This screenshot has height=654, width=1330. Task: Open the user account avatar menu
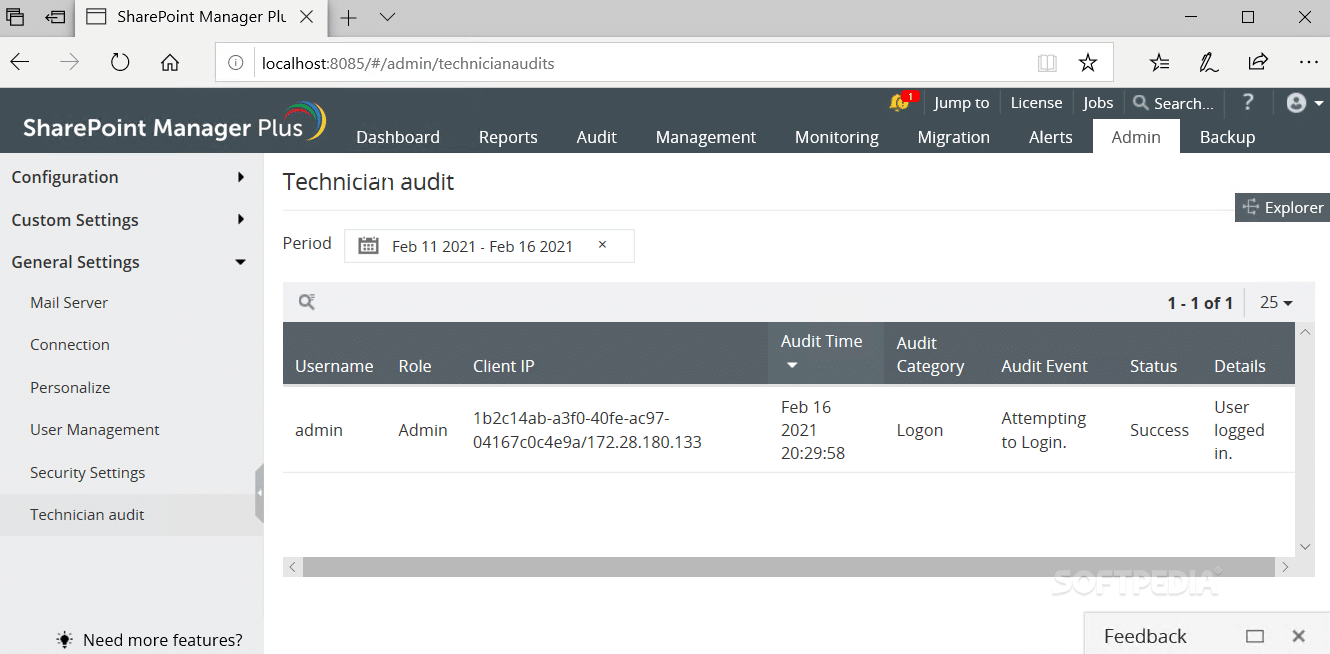coord(1305,103)
